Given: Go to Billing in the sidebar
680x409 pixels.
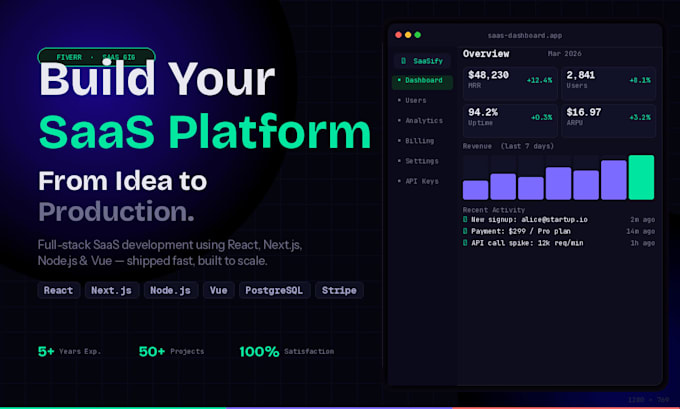Looking at the screenshot, I should pos(416,141).
